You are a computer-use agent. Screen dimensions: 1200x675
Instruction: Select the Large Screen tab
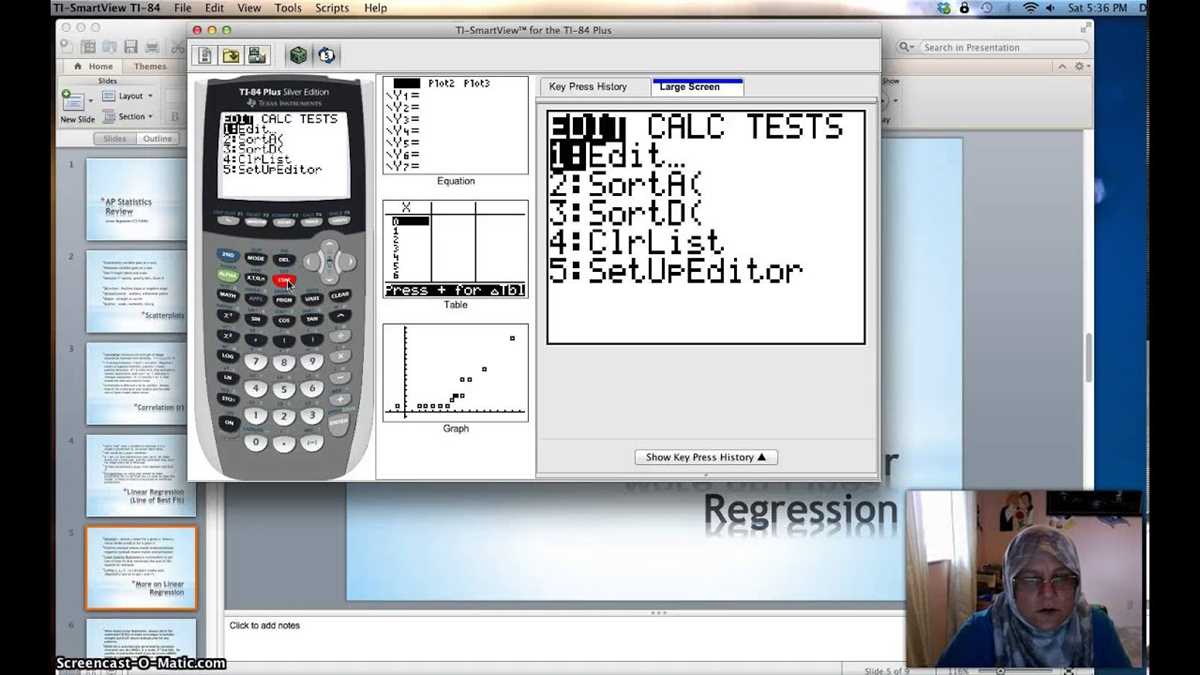pyautogui.click(x=697, y=87)
